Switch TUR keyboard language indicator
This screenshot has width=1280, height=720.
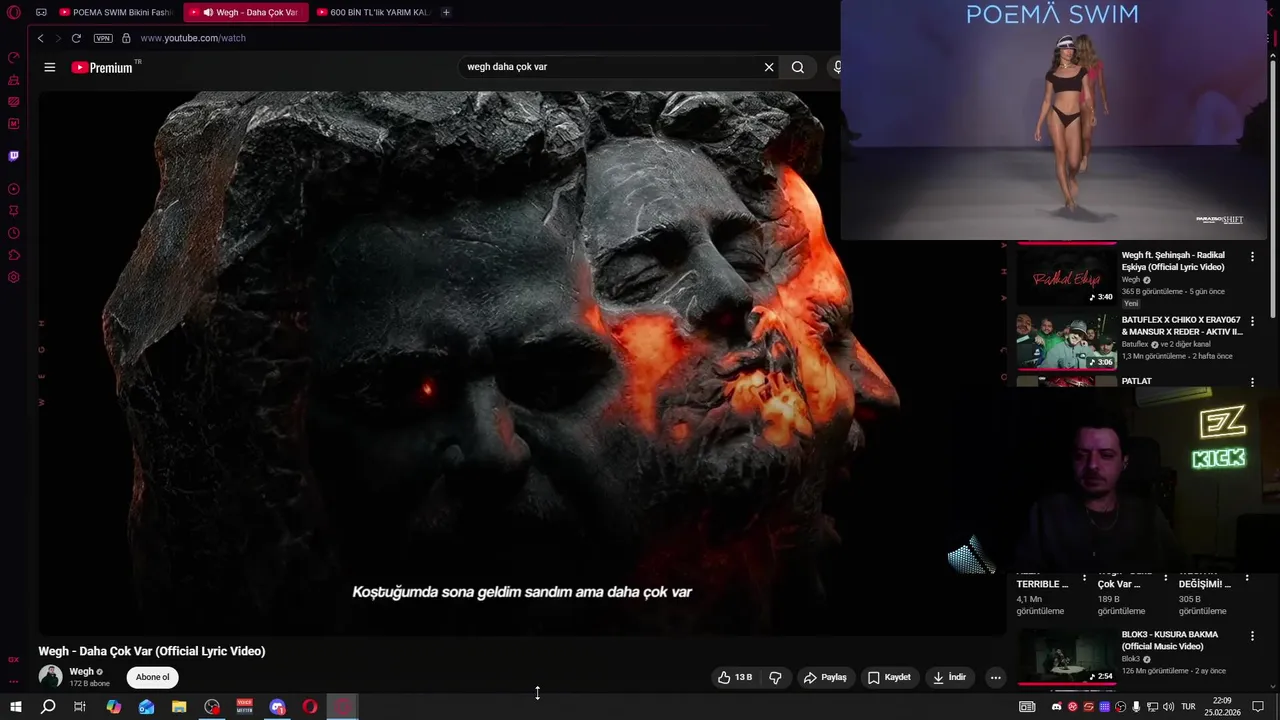point(1188,707)
